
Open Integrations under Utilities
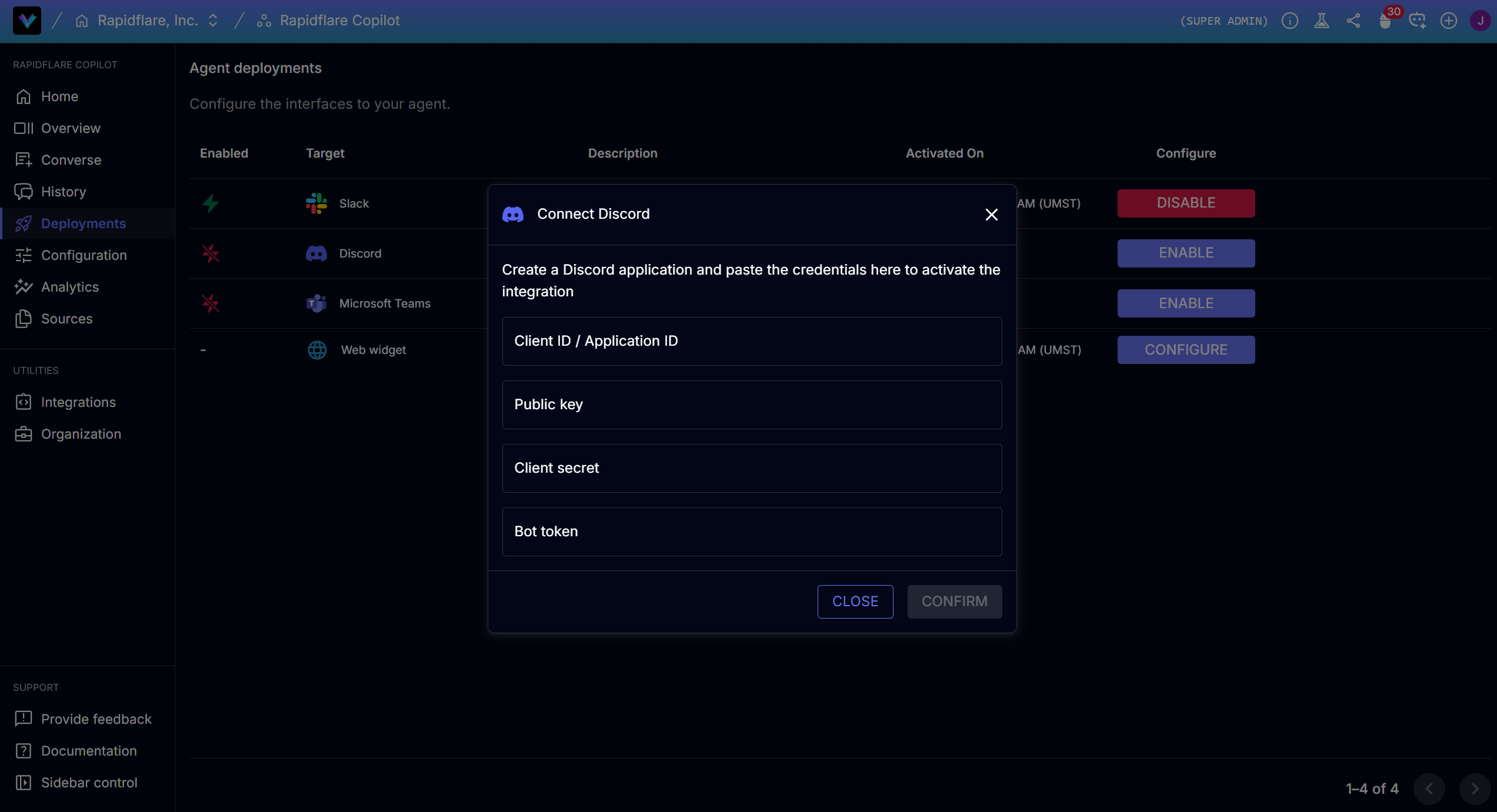(x=78, y=402)
